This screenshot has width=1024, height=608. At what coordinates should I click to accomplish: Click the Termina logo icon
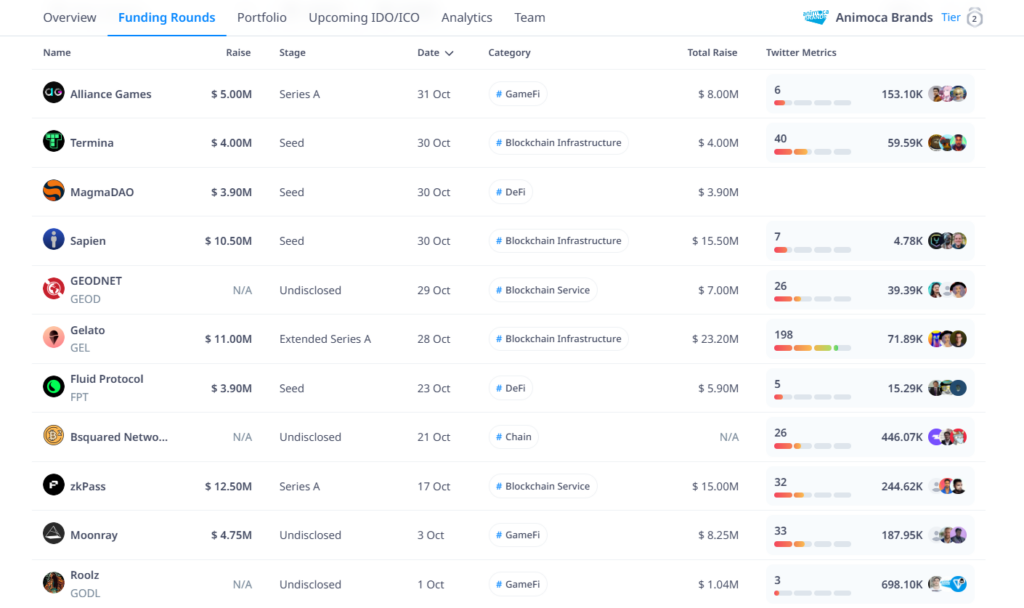54,142
